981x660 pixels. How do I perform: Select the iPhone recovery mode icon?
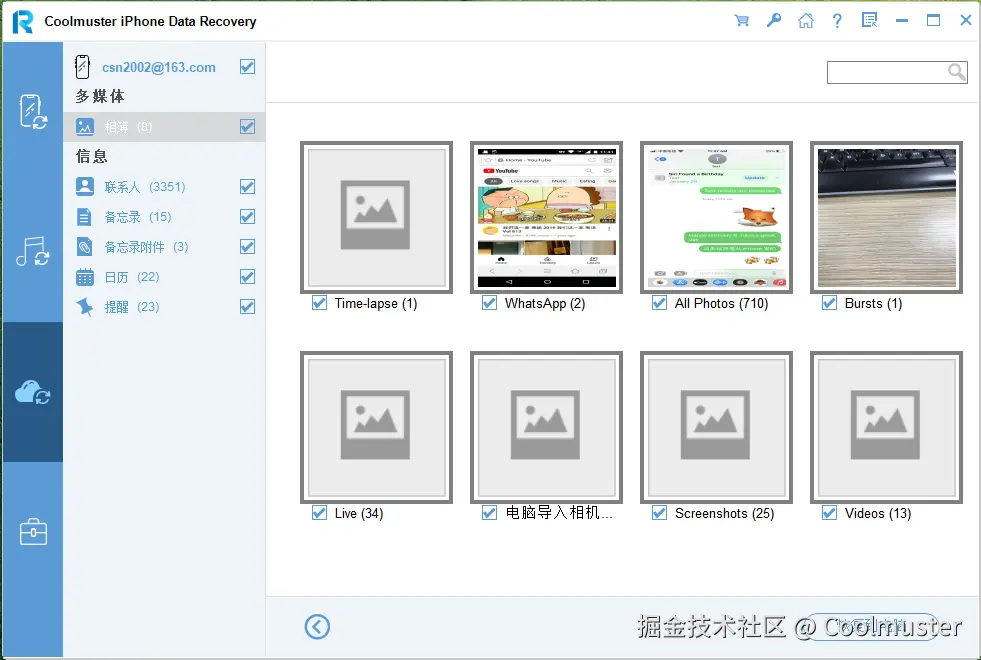(32, 113)
